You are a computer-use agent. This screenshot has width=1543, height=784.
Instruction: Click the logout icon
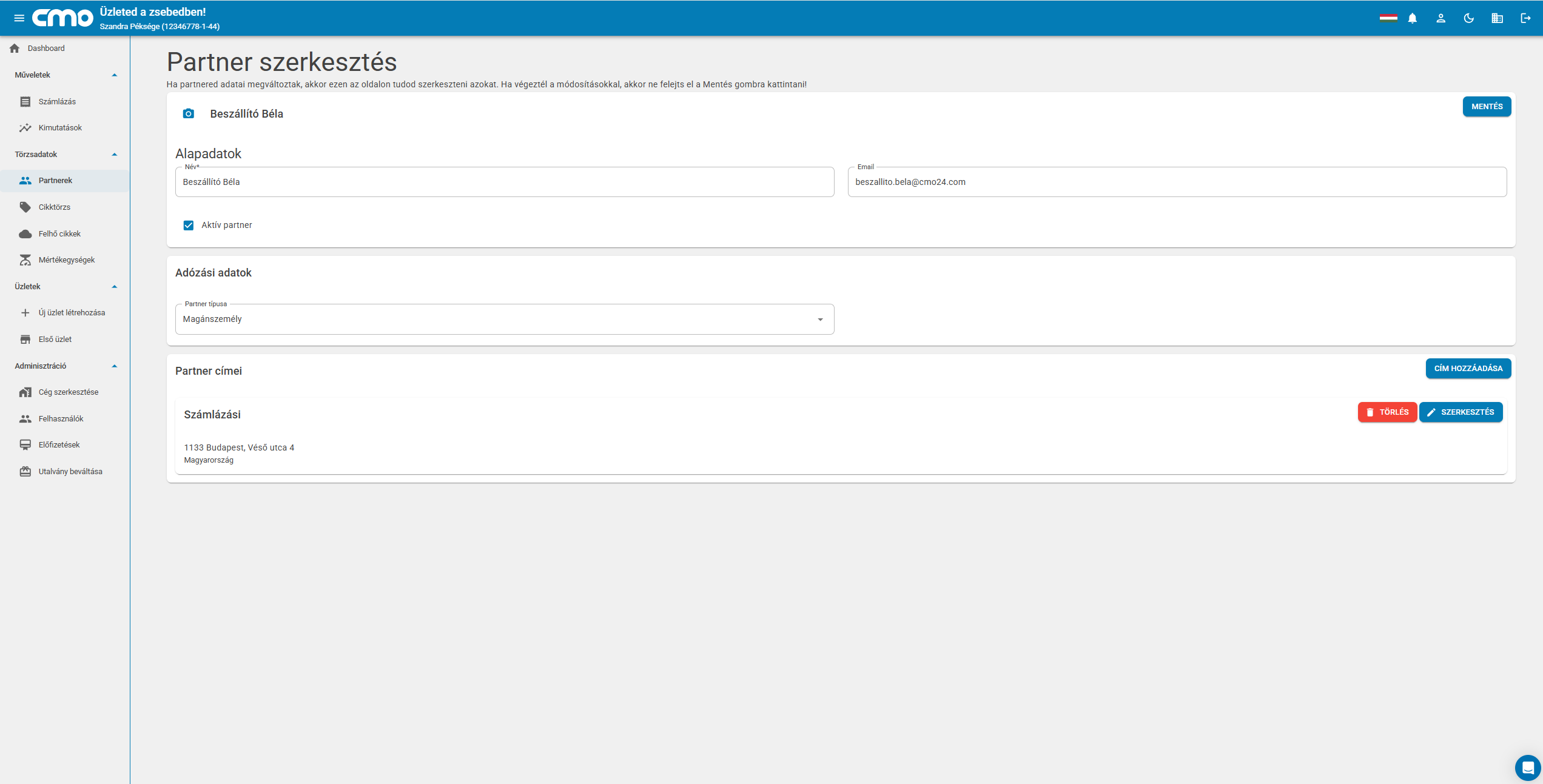(x=1526, y=18)
